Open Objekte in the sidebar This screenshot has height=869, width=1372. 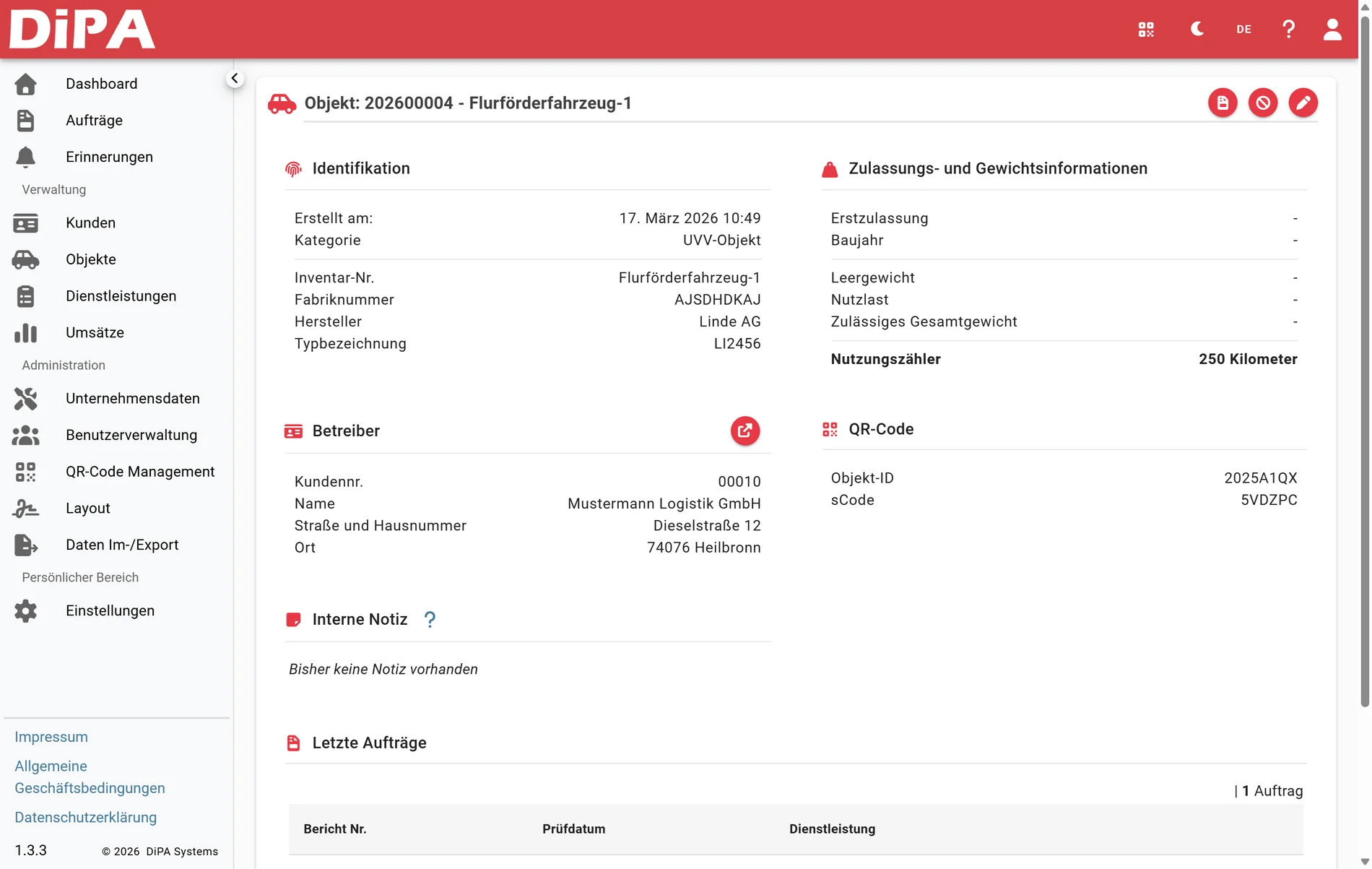90,260
